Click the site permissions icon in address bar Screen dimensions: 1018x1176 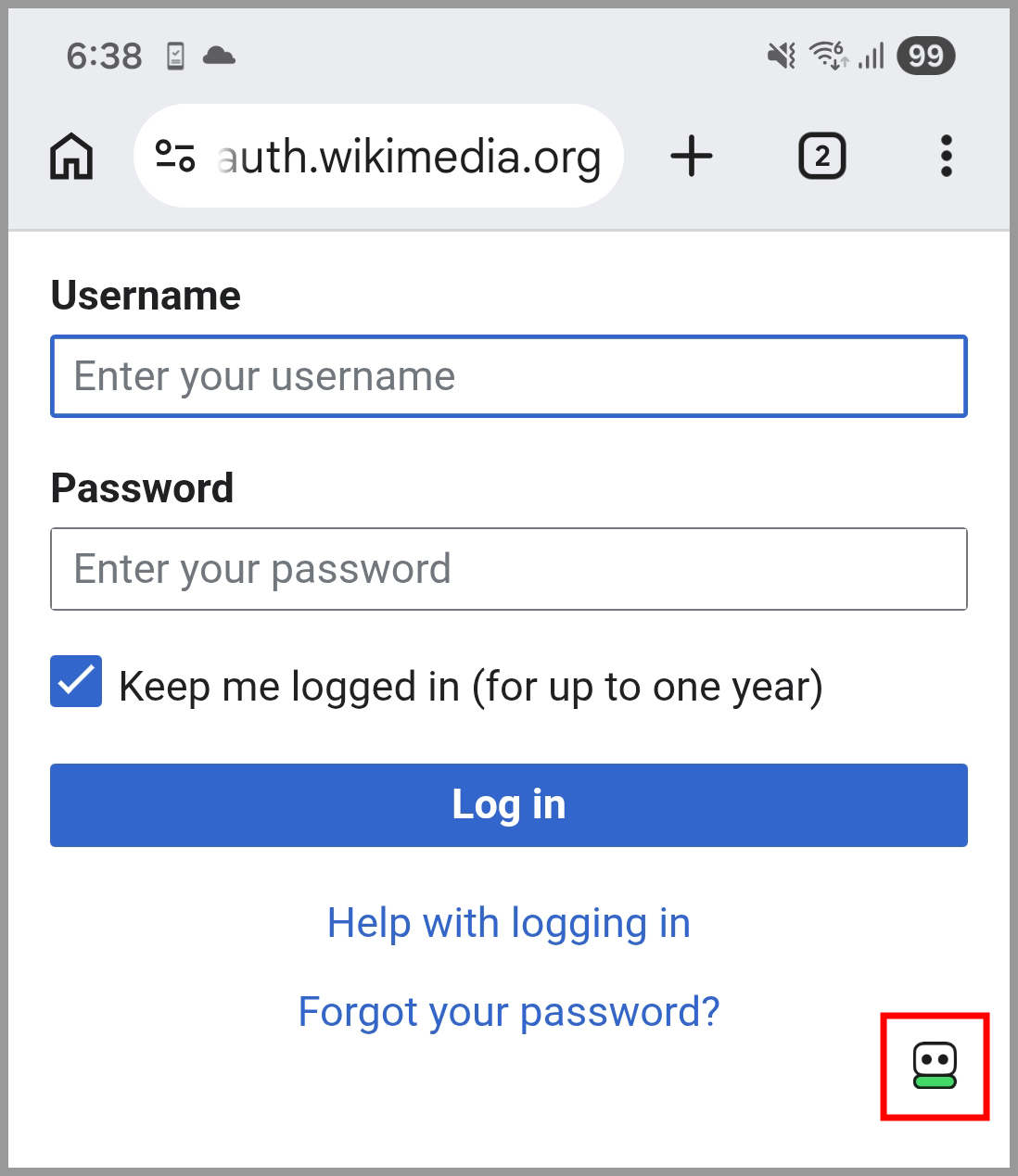[x=176, y=156]
